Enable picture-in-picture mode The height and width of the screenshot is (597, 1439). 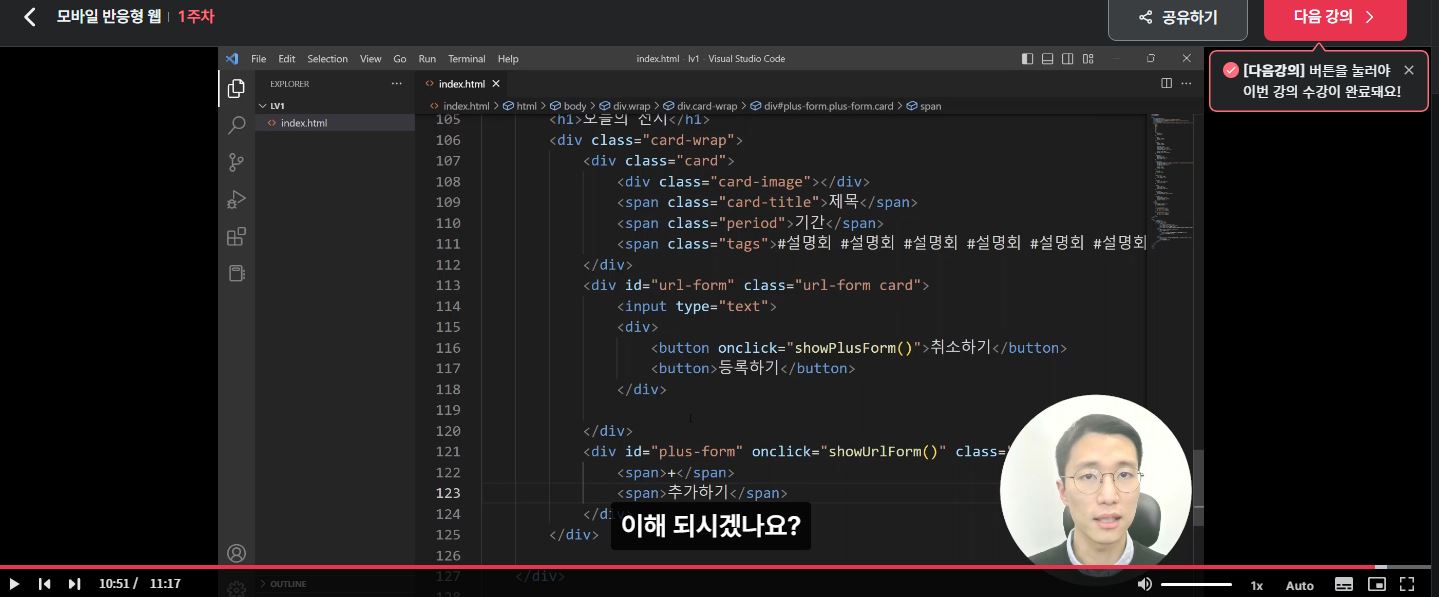click(x=1377, y=584)
